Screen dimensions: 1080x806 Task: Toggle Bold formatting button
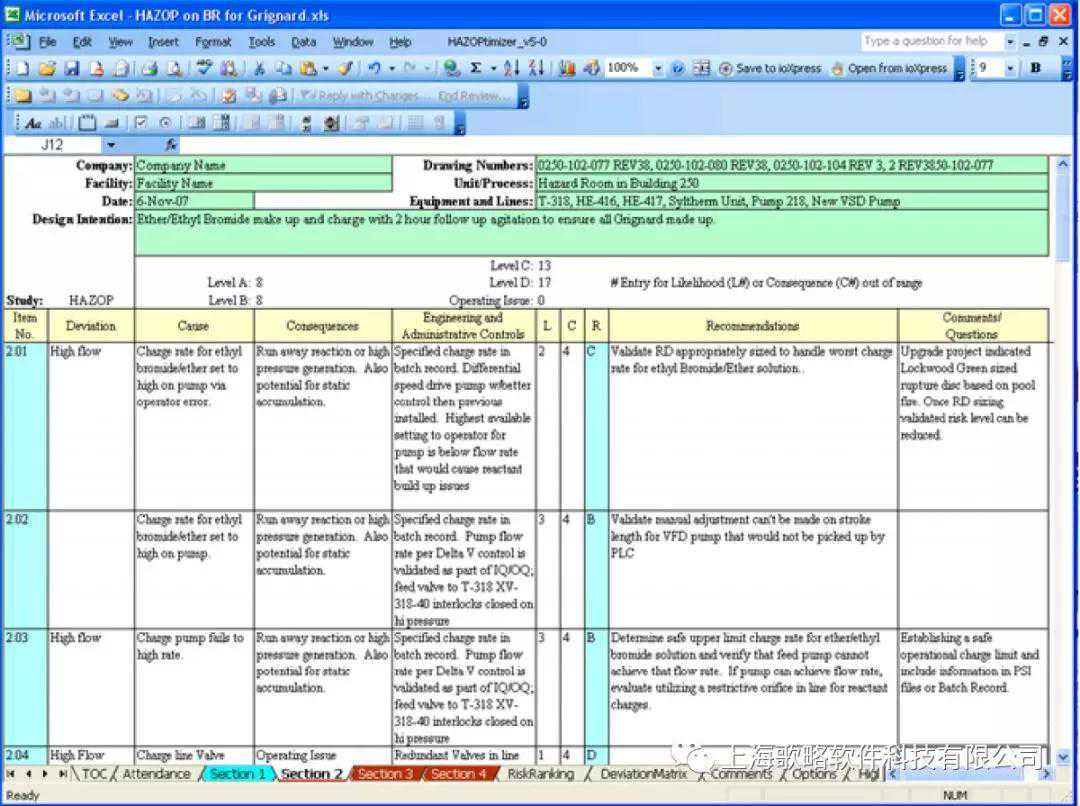pos(1035,68)
